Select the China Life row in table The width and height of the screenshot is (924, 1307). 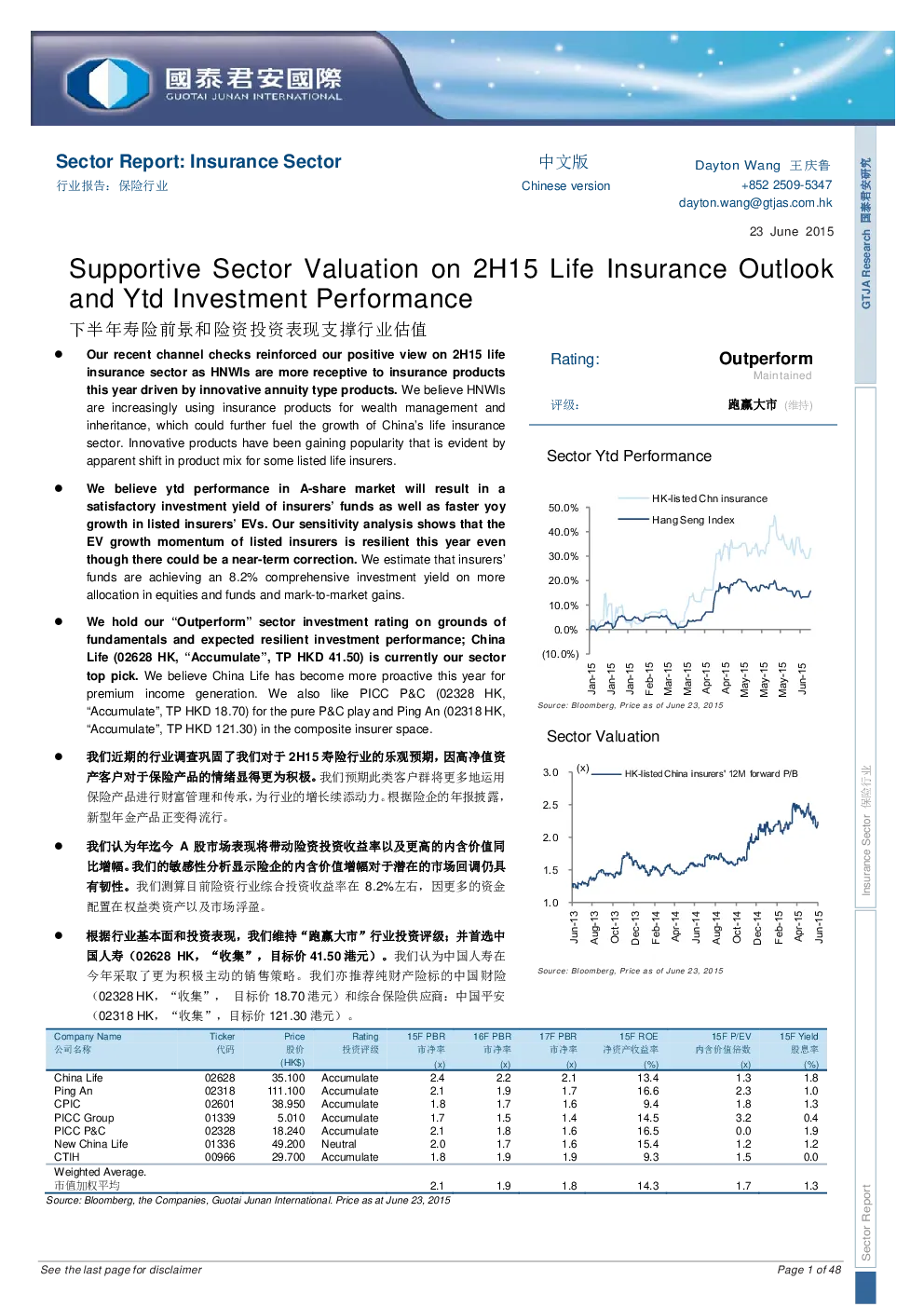436,1078
